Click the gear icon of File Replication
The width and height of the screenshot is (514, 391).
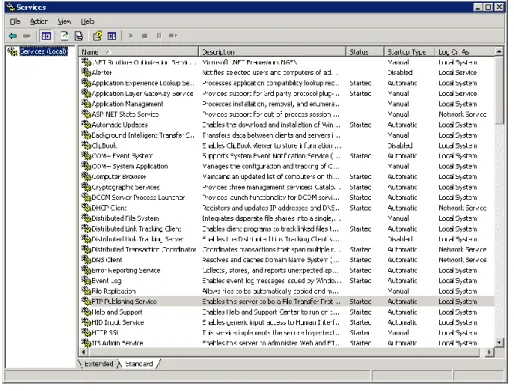pos(86,291)
